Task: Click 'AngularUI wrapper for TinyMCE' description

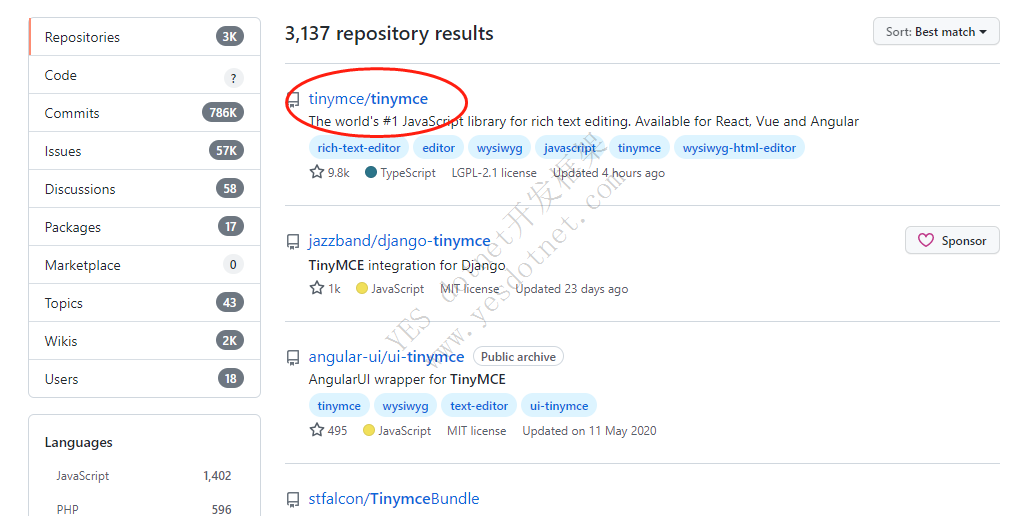Action: [x=407, y=379]
